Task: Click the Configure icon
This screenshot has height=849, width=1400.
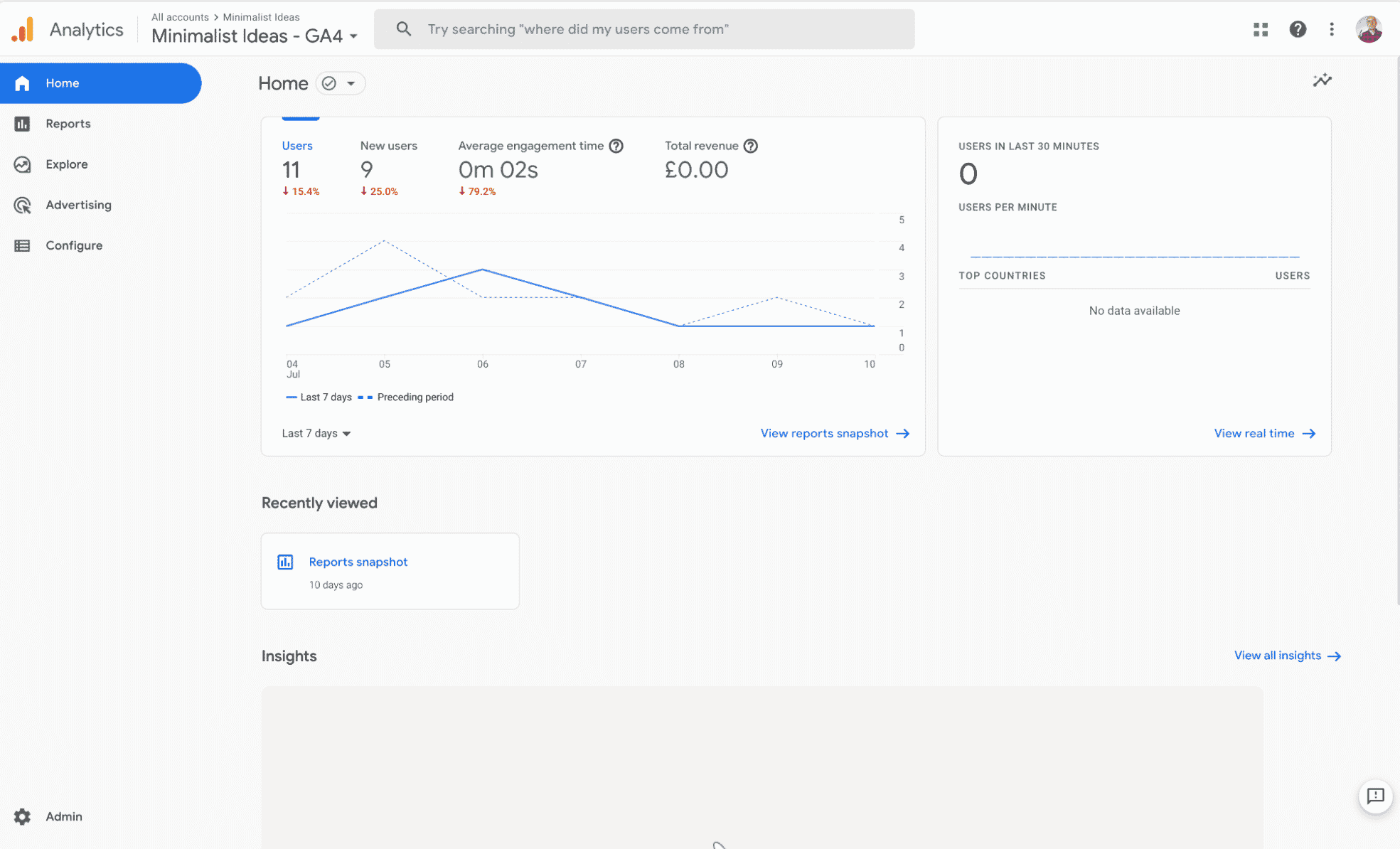Action: (22, 245)
